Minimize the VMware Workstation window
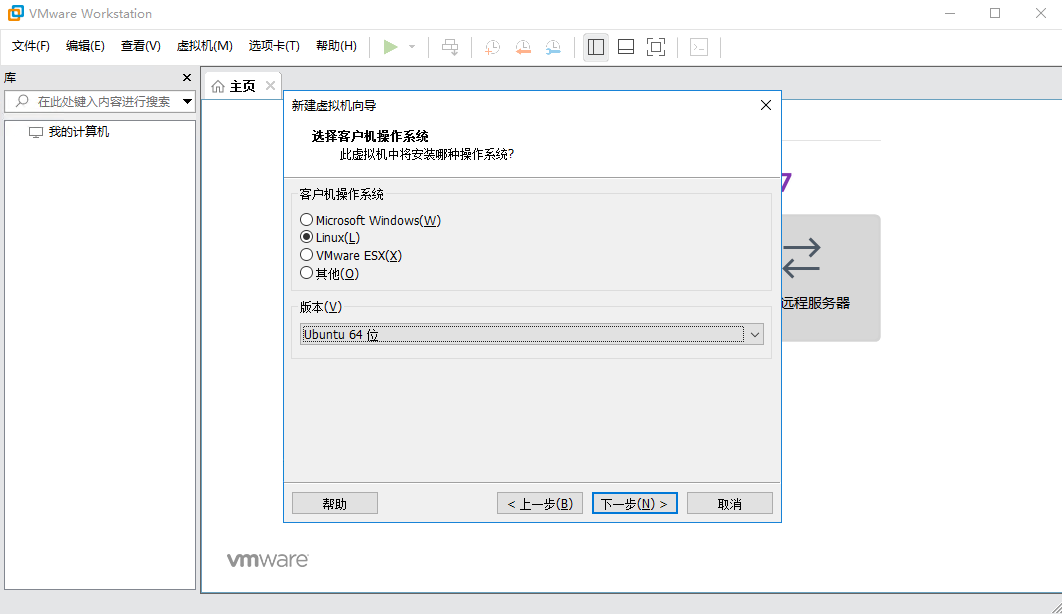The width and height of the screenshot is (1062, 614). [950, 14]
